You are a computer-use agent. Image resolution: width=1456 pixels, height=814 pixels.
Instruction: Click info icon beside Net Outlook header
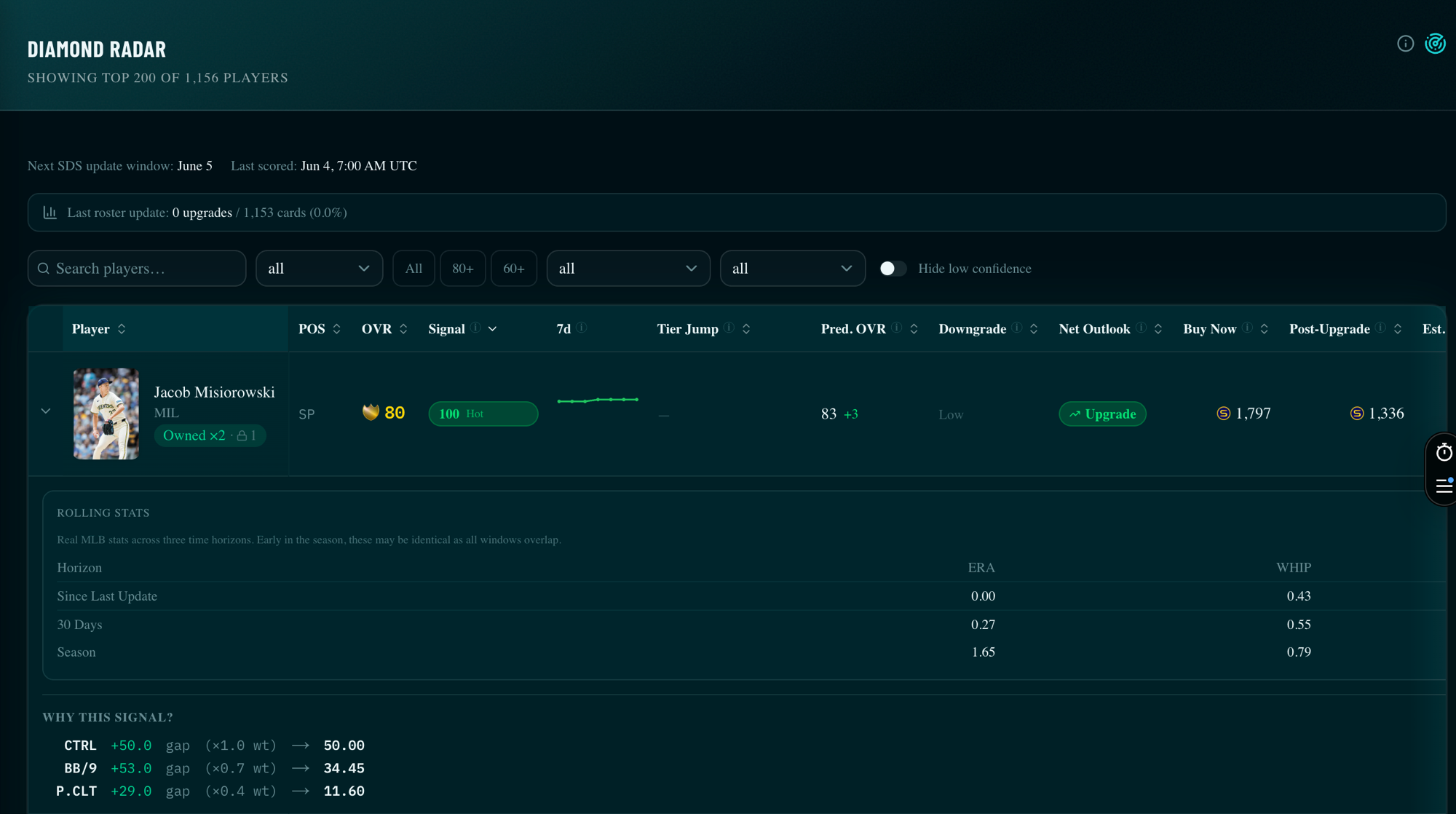(x=1141, y=328)
